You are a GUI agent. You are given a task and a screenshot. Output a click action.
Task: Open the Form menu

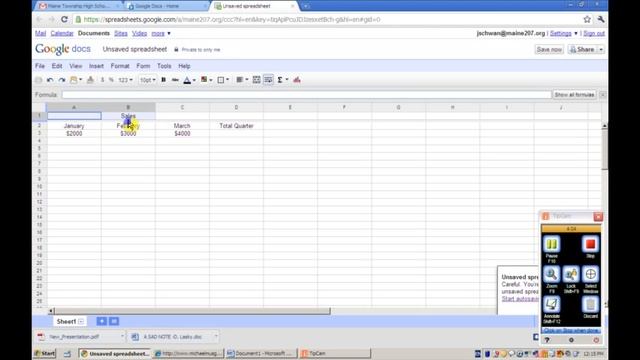143,66
